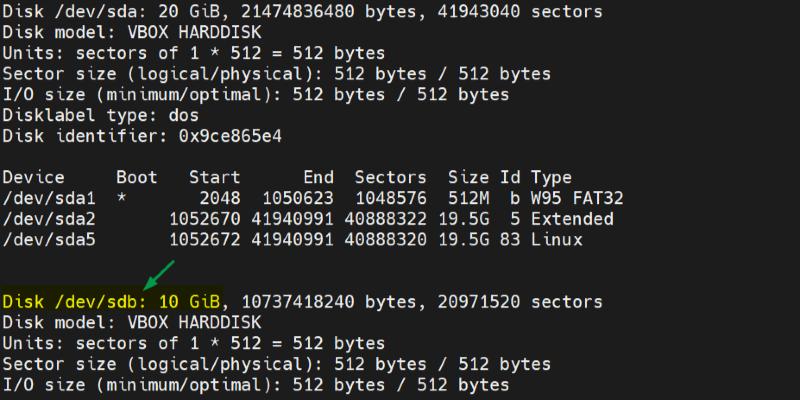Image resolution: width=800 pixels, height=400 pixels.
Task: Click the boot flag asterisk for /dev/sda1
Action: coord(121,198)
